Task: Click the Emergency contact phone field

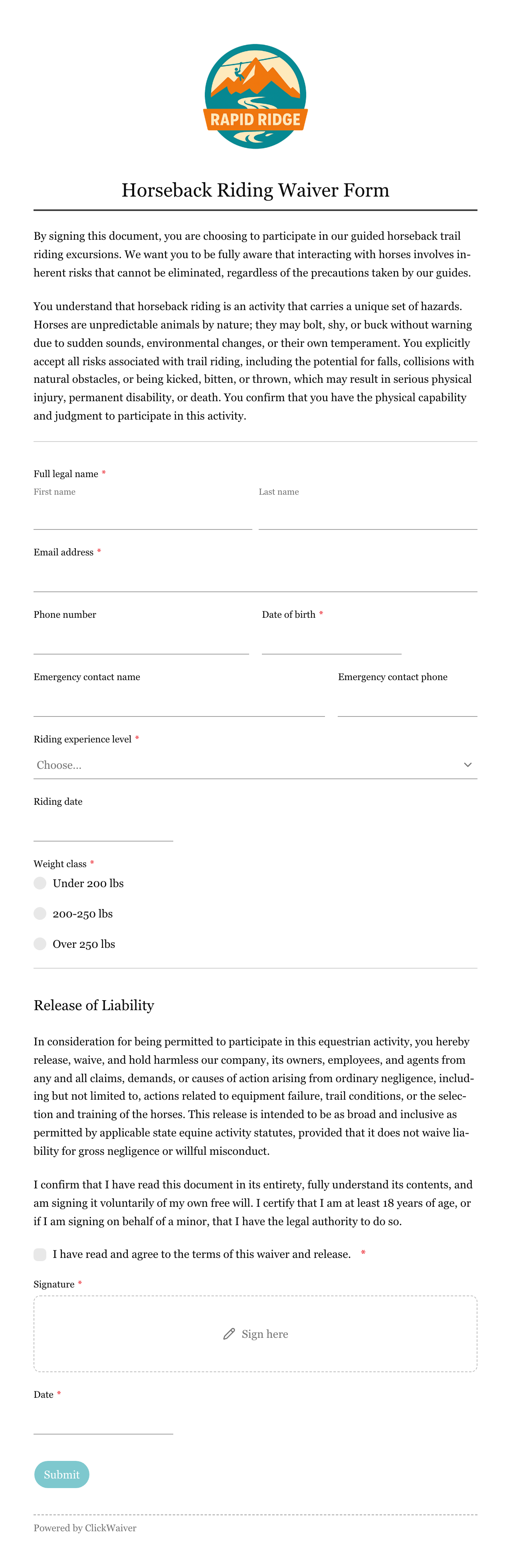Action: pos(408,703)
